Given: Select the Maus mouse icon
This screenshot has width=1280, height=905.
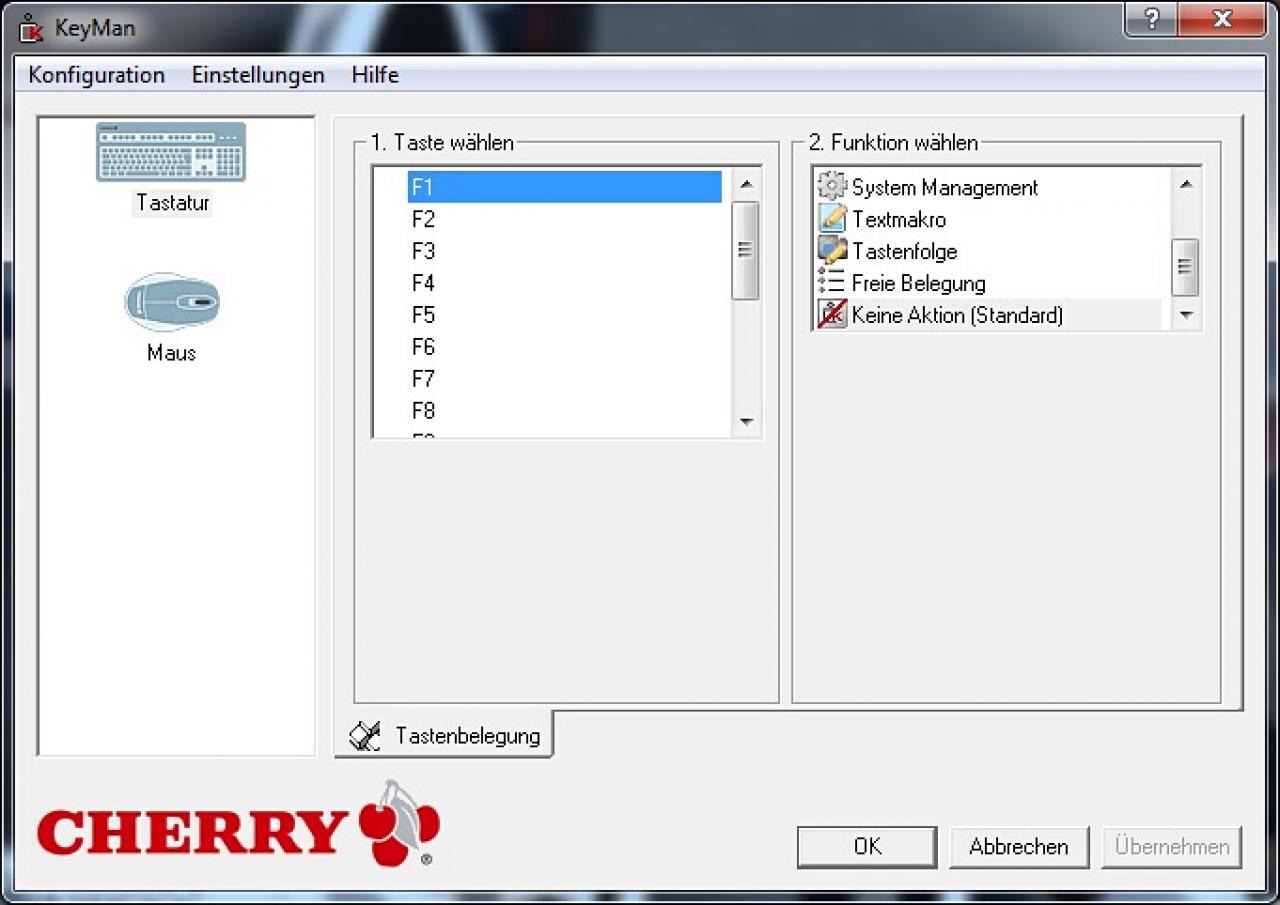Looking at the screenshot, I should pyautogui.click(x=172, y=301).
